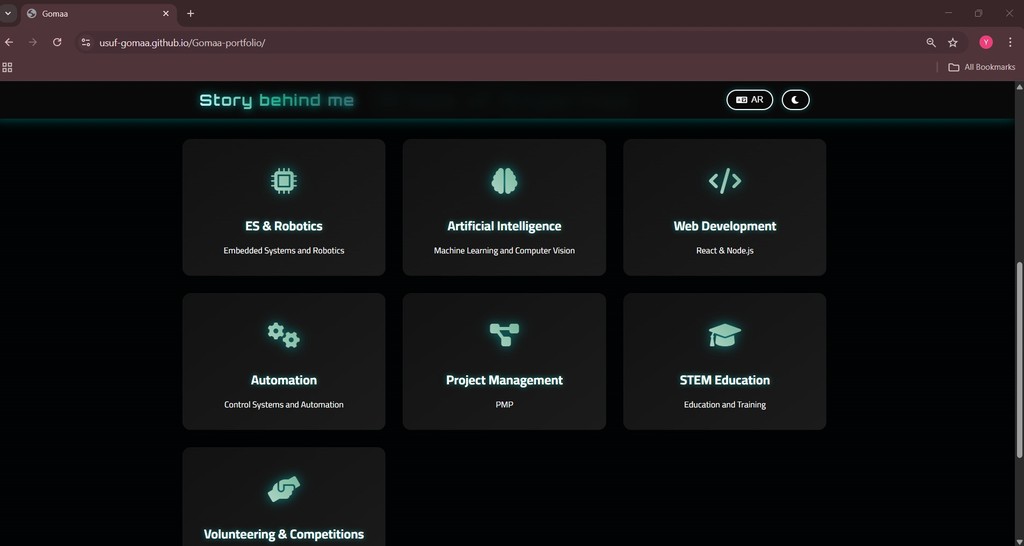The image size is (1024, 546).
Task: Click Education and Training text
Action: pos(725,405)
